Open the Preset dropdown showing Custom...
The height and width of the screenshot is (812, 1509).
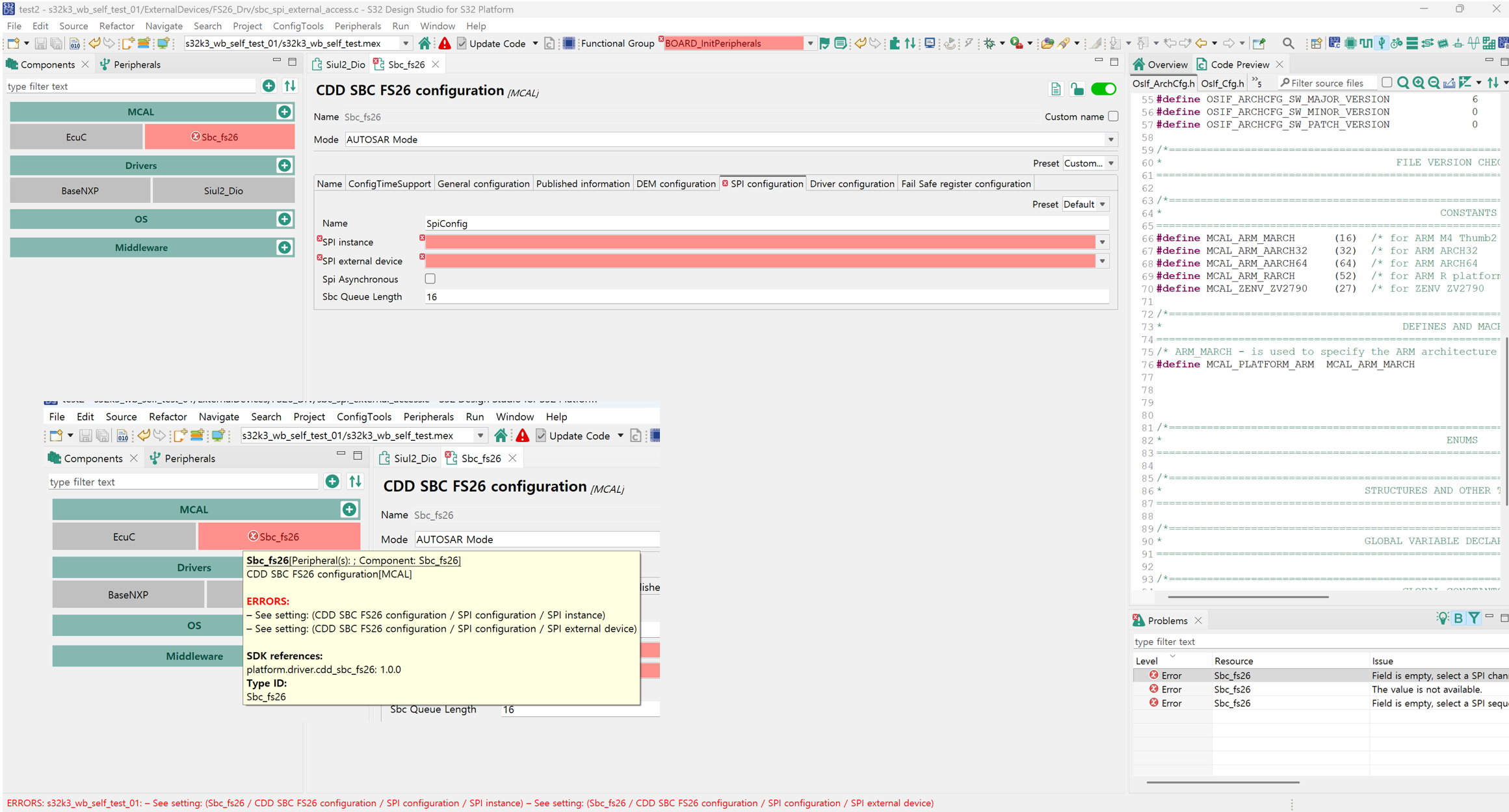coord(1090,163)
